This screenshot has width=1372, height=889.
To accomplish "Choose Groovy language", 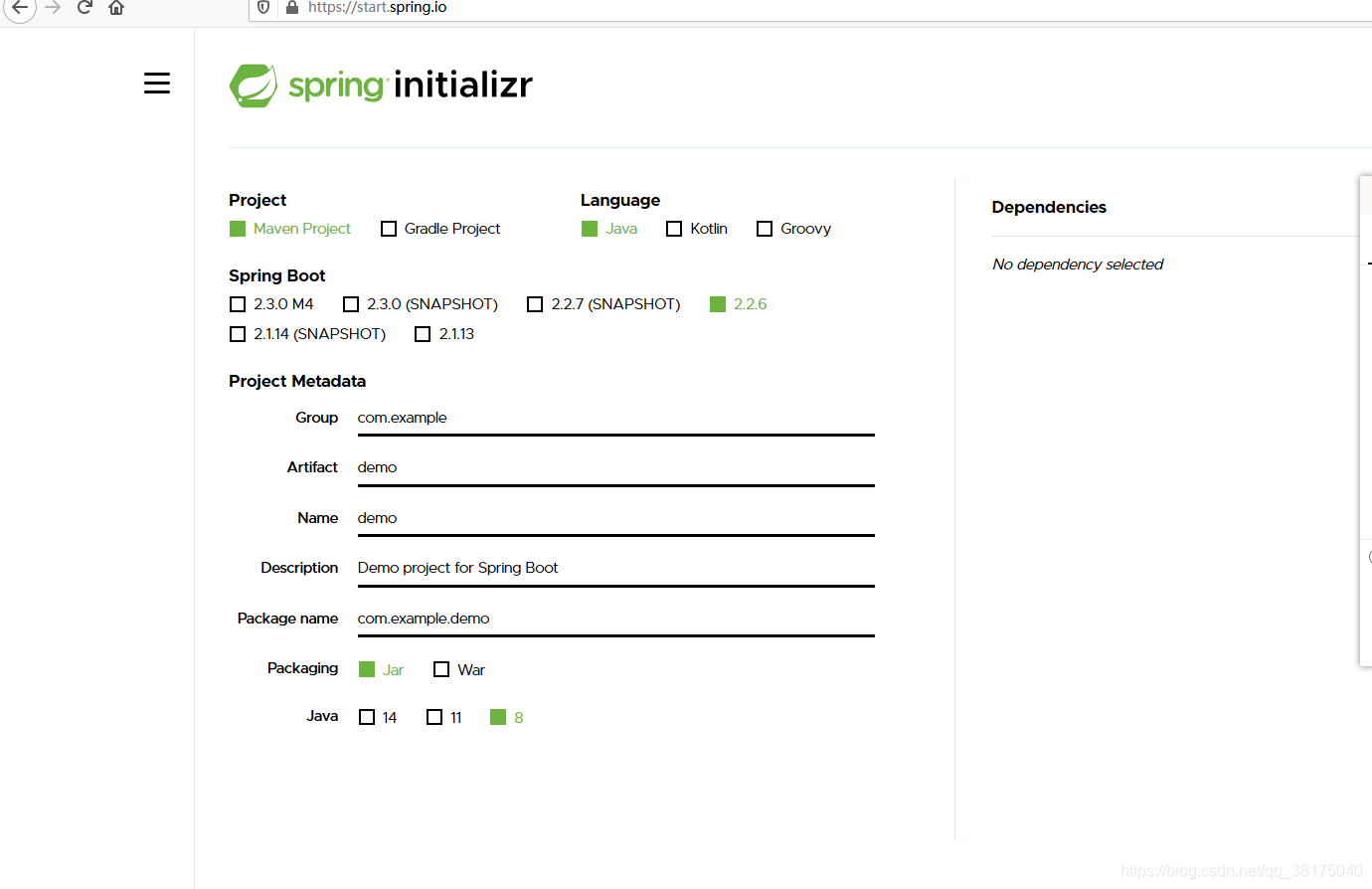I will coord(793,229).
